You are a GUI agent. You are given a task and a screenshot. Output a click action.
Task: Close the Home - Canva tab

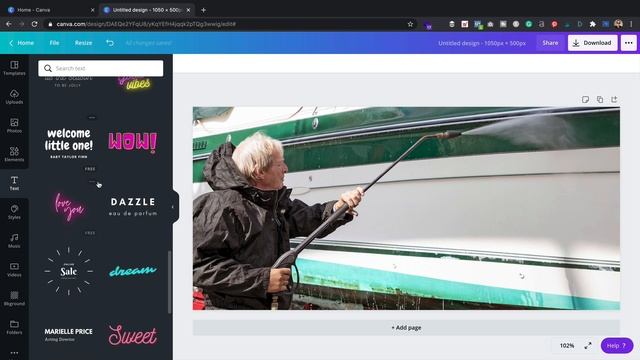[x=92, y=10]
